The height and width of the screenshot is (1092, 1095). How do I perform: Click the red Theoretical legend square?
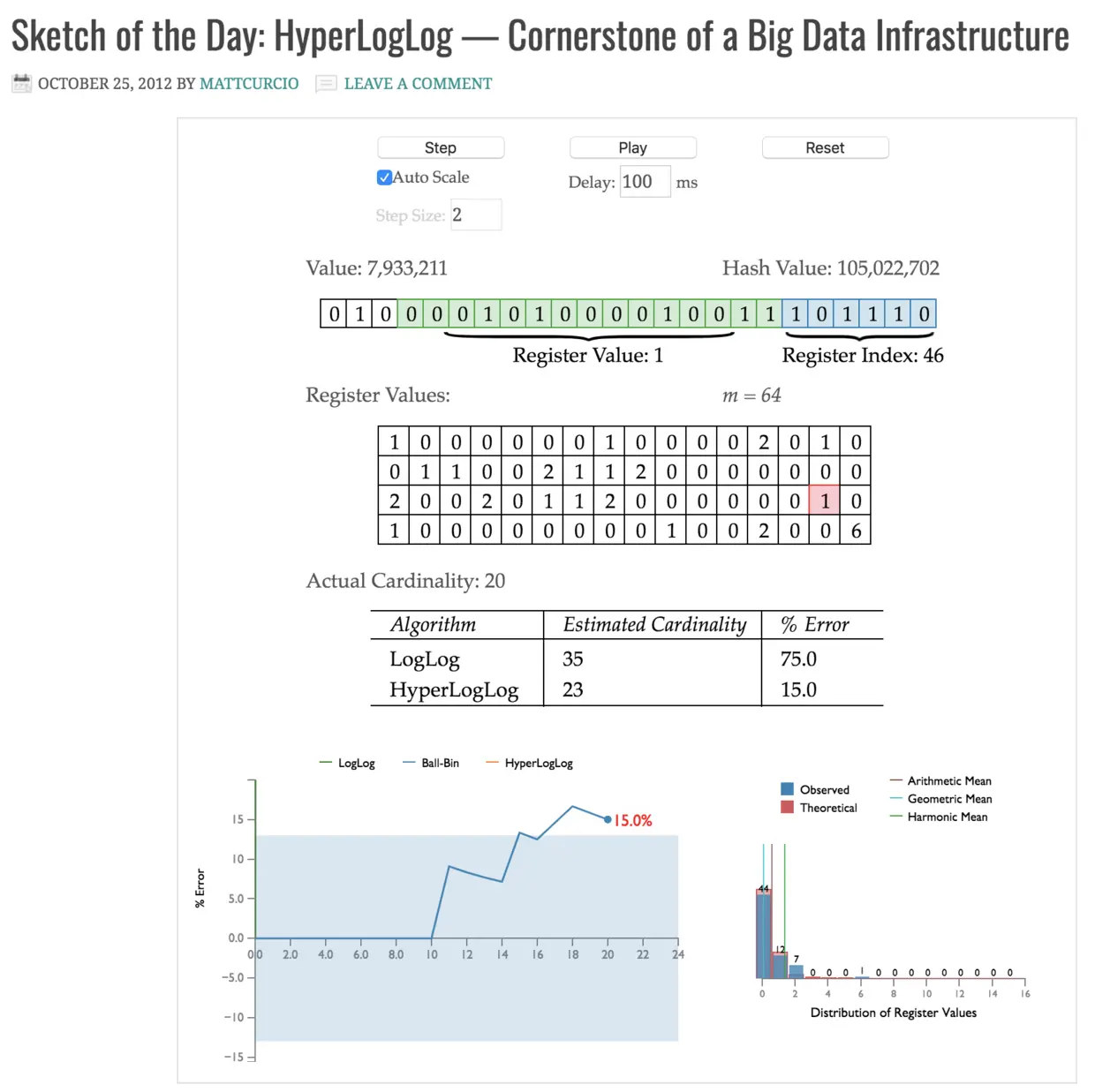(787, 808)
